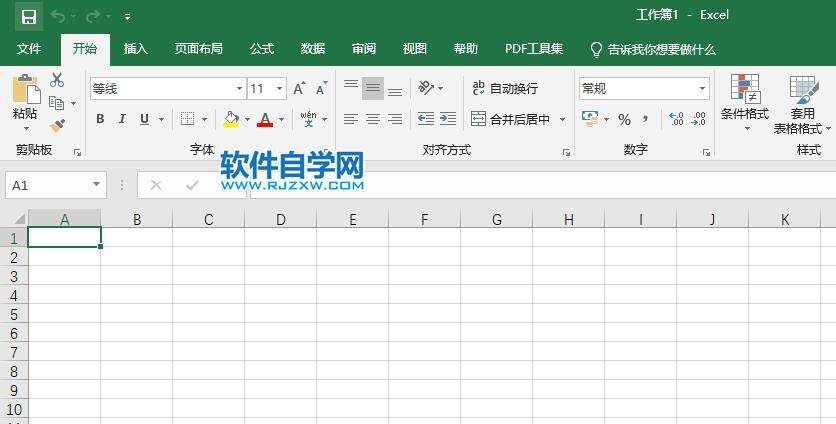Switch to the 公式 ribbon tab
Image resolution: width=836 pixels, height=424 pixels.
[x=262, y=49]
